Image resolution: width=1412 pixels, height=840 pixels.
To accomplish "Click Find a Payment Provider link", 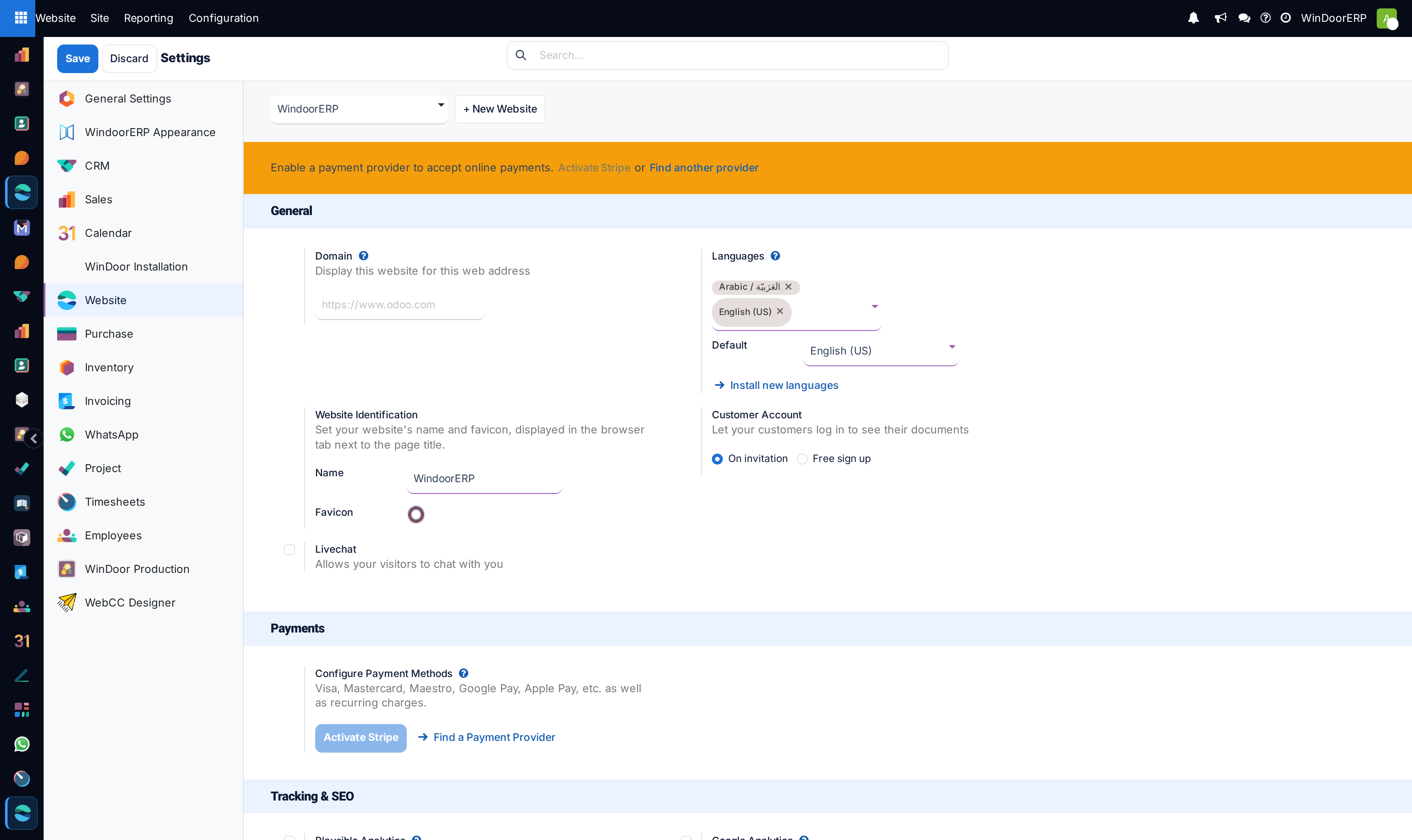I will [x=487, y=737].
